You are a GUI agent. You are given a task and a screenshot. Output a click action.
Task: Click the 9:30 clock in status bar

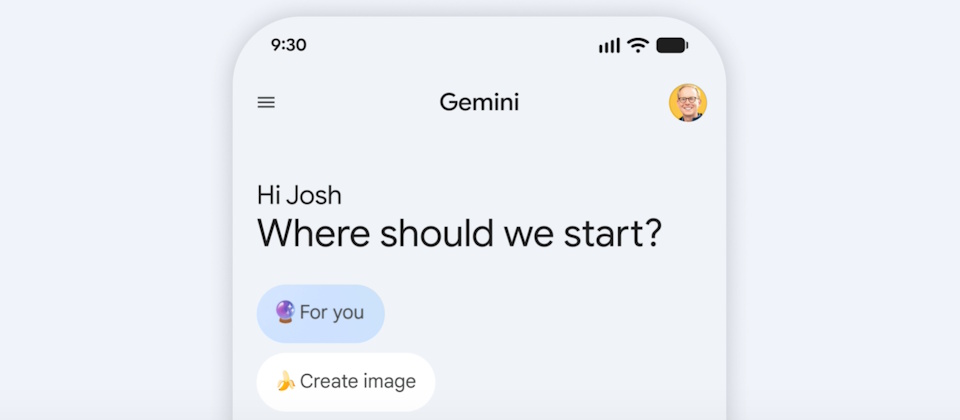pos(288,45)
